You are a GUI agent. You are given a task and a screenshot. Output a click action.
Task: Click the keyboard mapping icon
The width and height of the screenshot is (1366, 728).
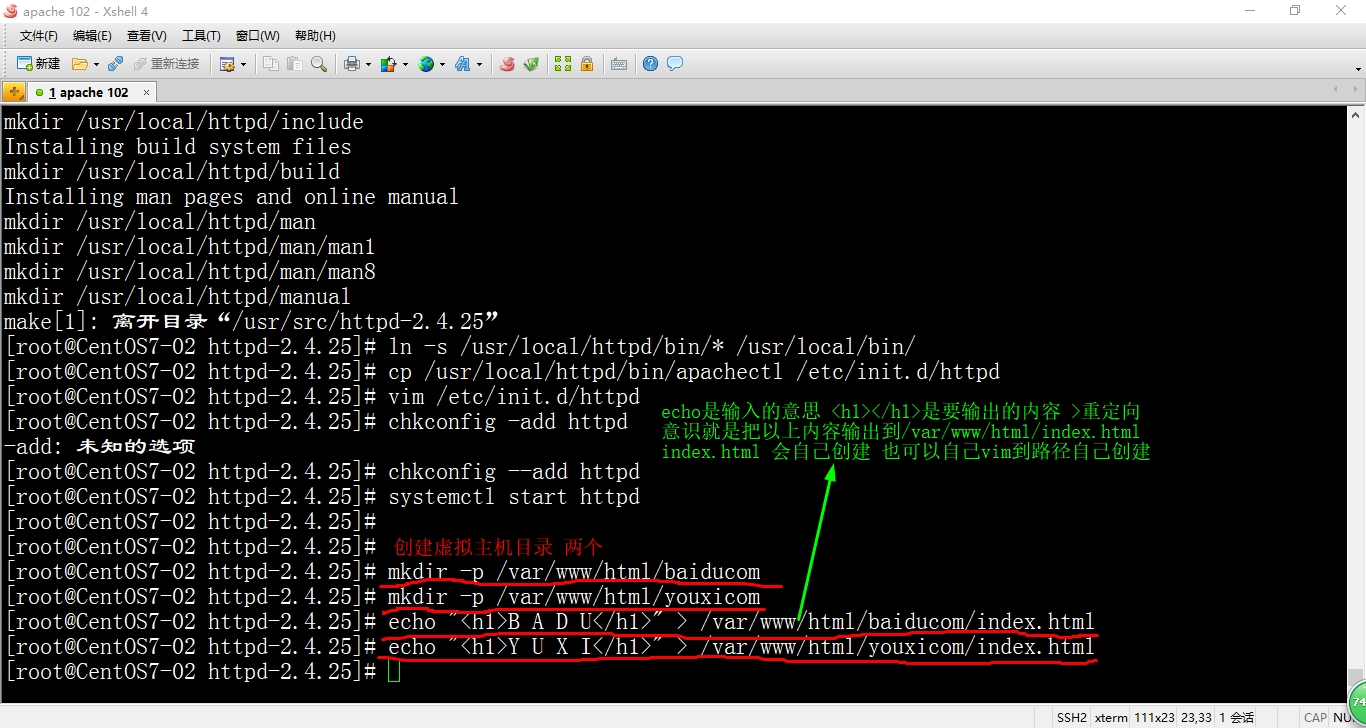pos(619,64)
